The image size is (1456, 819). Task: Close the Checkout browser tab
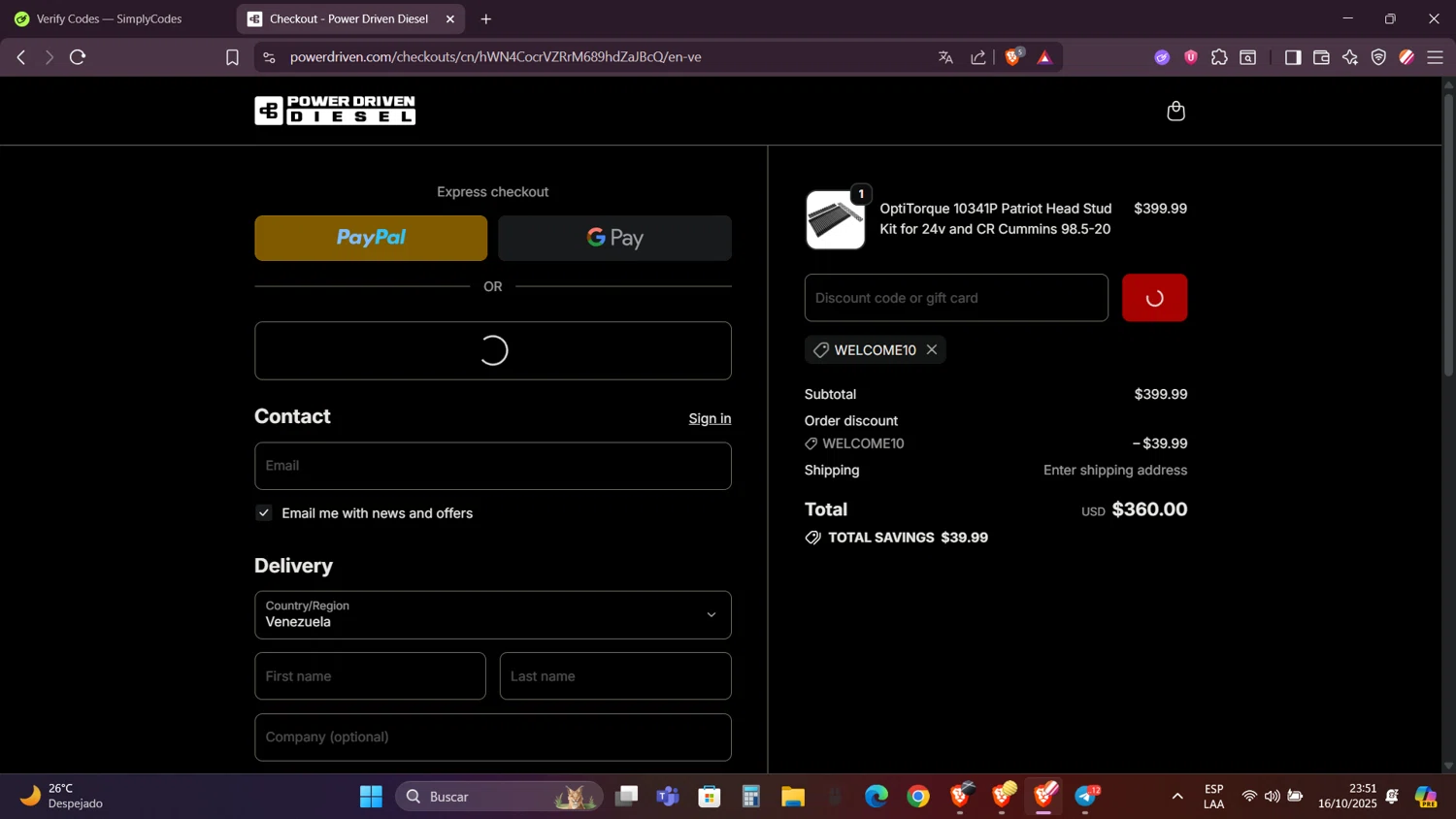(x=450, y=18)
